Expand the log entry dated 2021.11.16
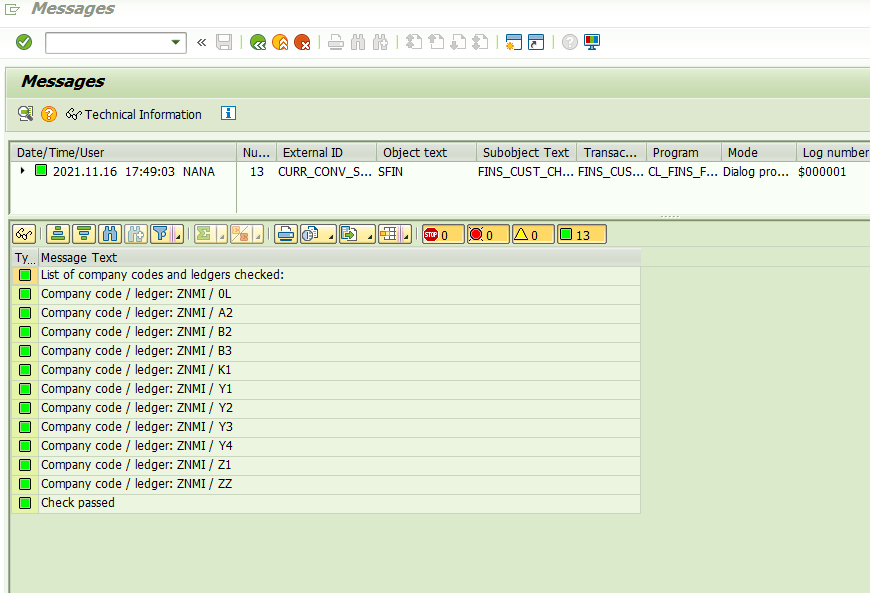This screenshot has height=593, width=870. (x=23, y=171)
